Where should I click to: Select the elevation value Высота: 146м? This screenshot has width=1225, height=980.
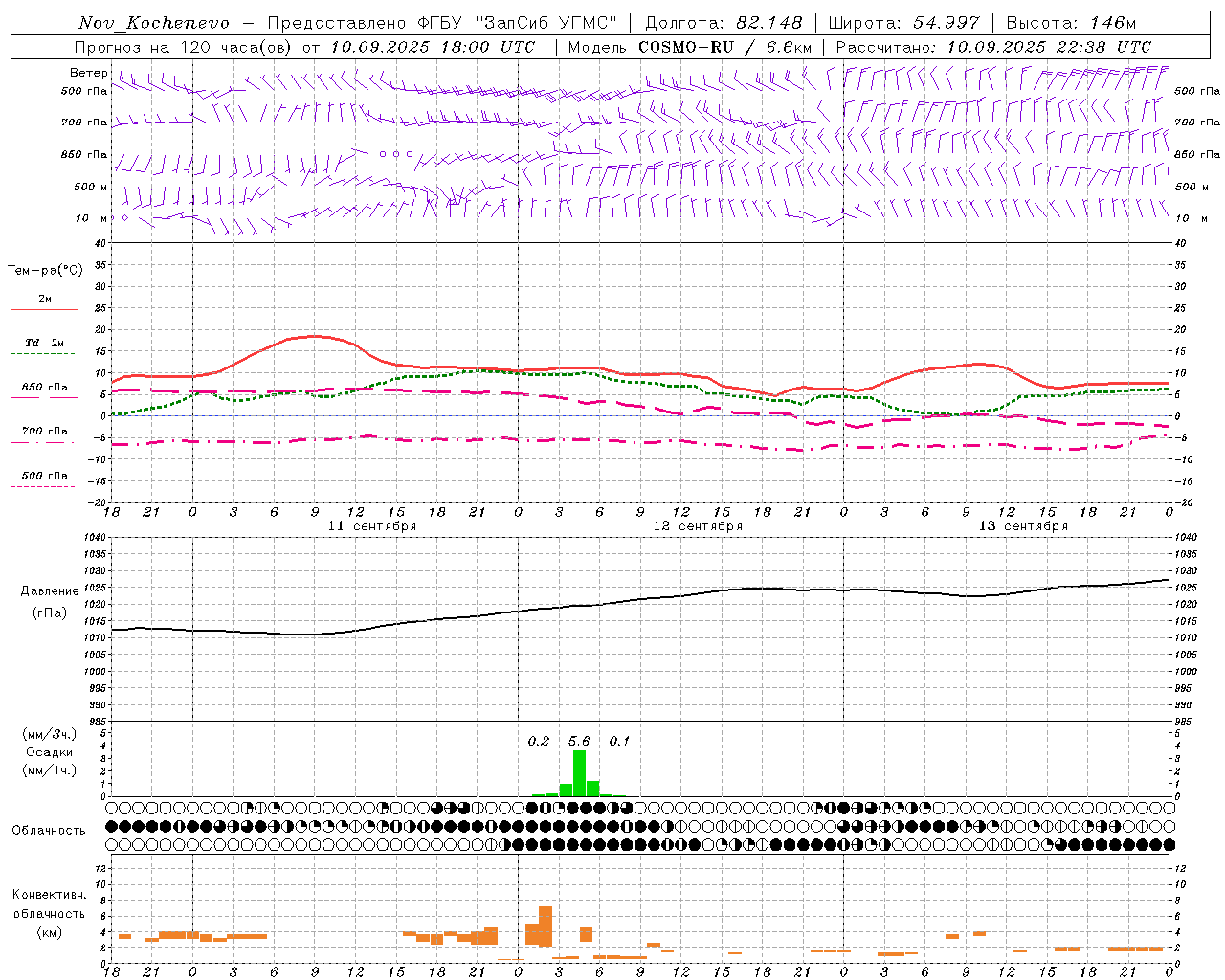pos(1071,23)
